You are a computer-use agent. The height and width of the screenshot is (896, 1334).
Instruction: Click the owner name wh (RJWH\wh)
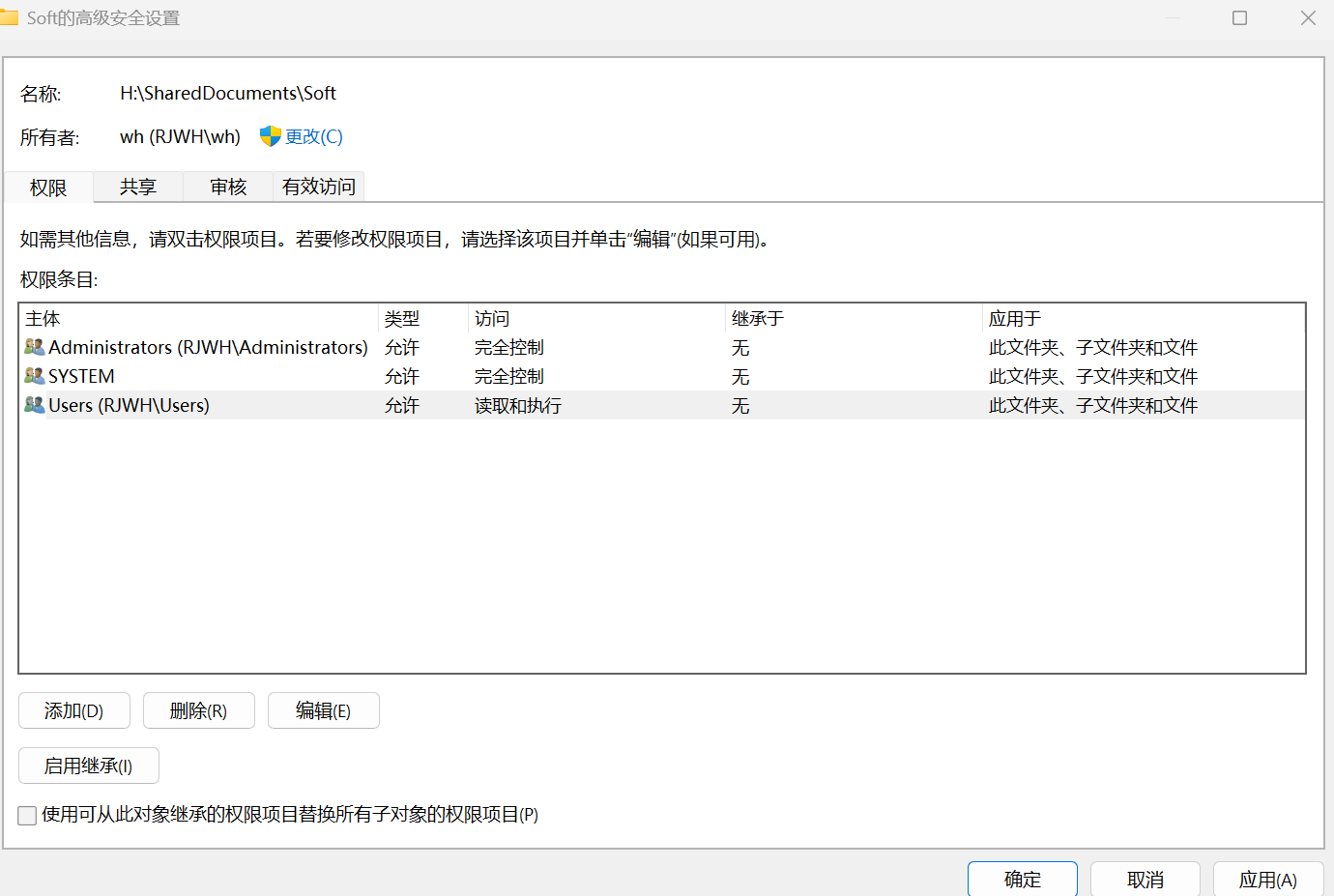180,136
